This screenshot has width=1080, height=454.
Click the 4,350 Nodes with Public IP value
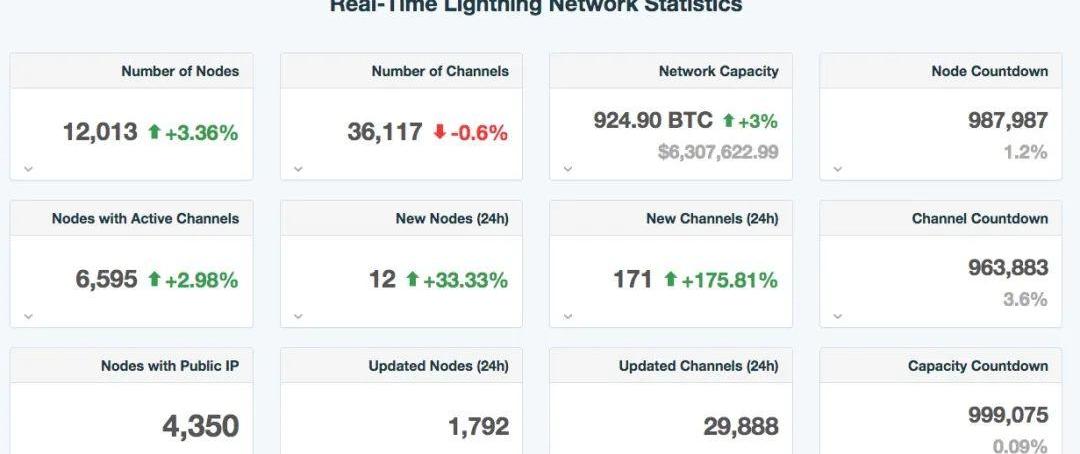click(200, 426)
